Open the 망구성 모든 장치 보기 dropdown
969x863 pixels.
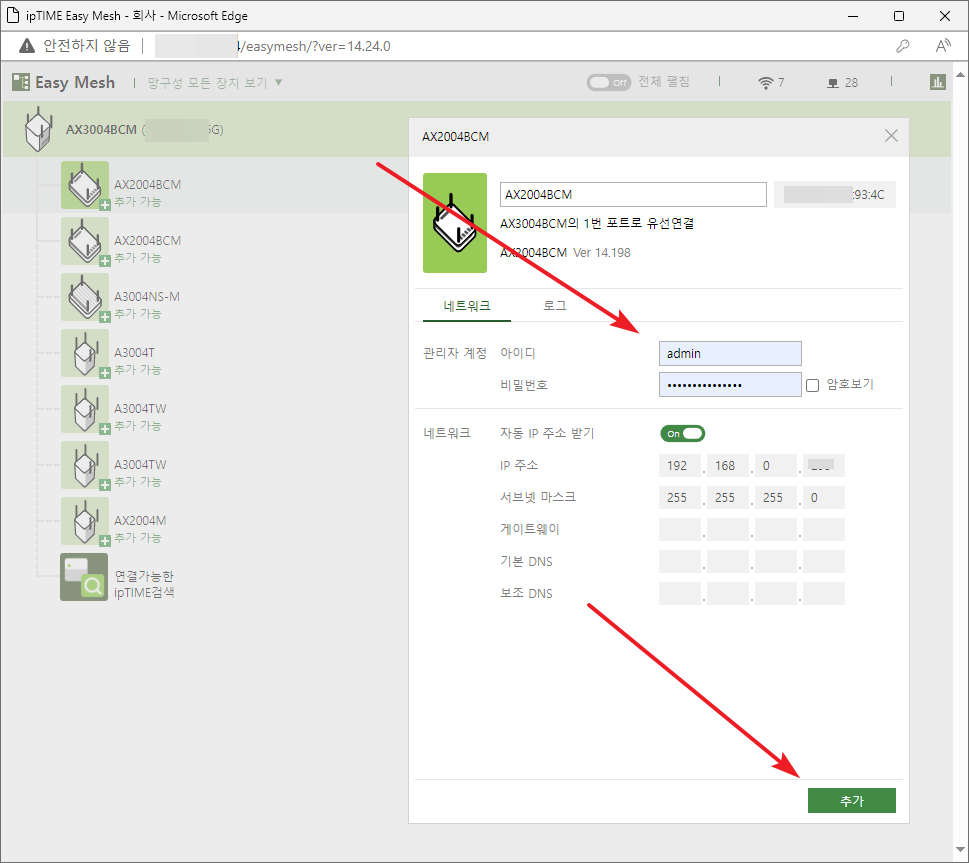click(x=215, y=83)
